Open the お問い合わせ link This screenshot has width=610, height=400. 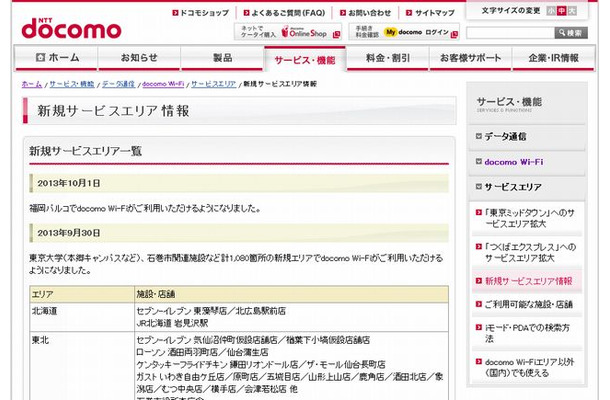[x=366, y=13]
